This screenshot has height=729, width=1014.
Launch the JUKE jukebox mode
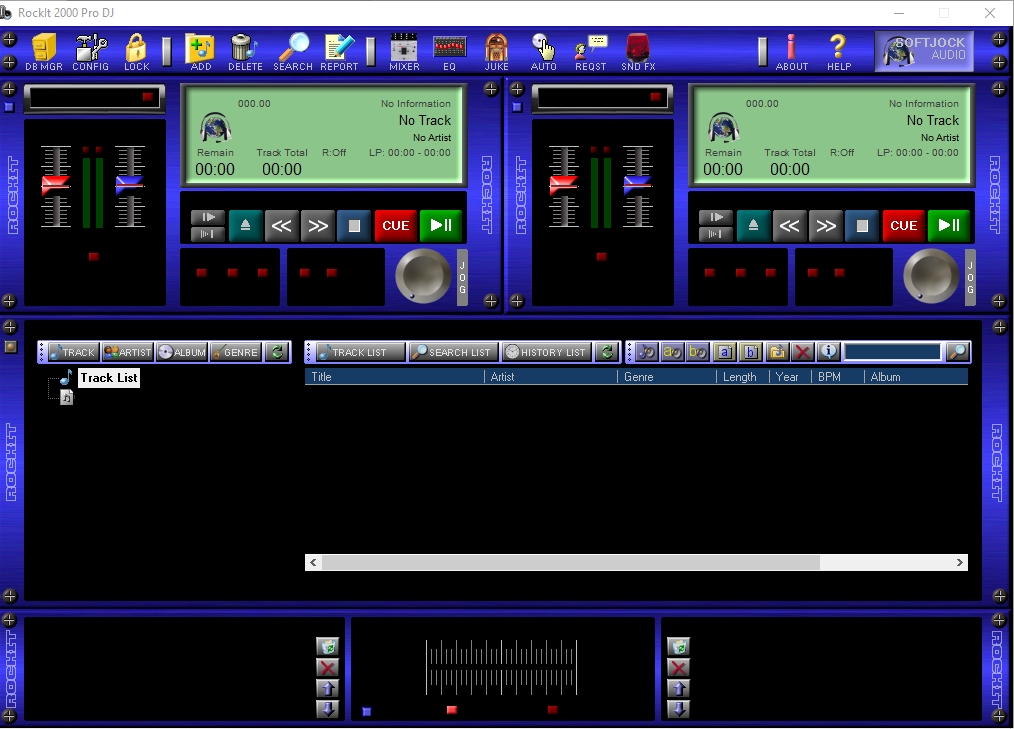[x=497, y=50]
